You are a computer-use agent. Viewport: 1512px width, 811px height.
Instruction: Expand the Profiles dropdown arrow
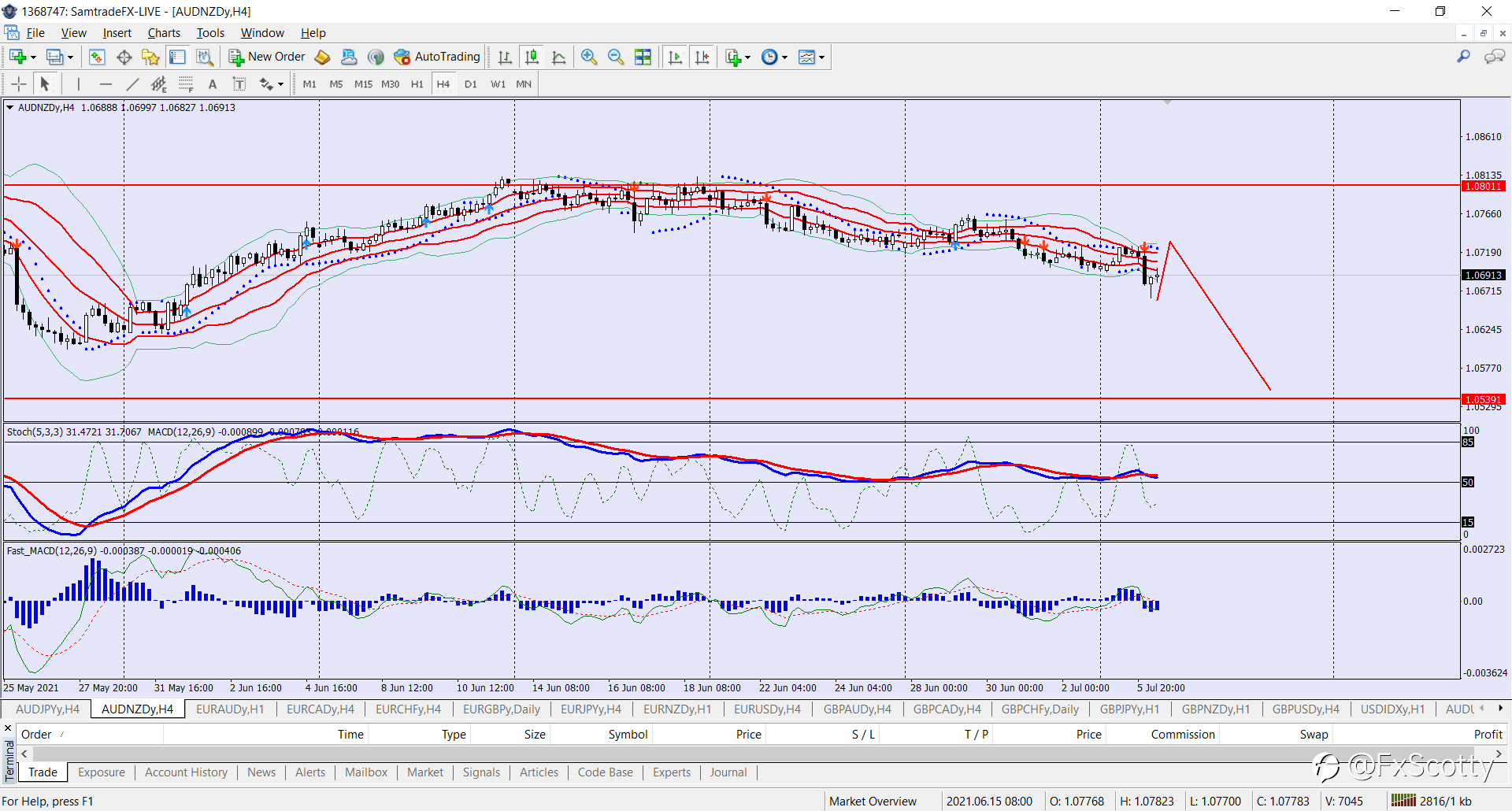point(70,57)
